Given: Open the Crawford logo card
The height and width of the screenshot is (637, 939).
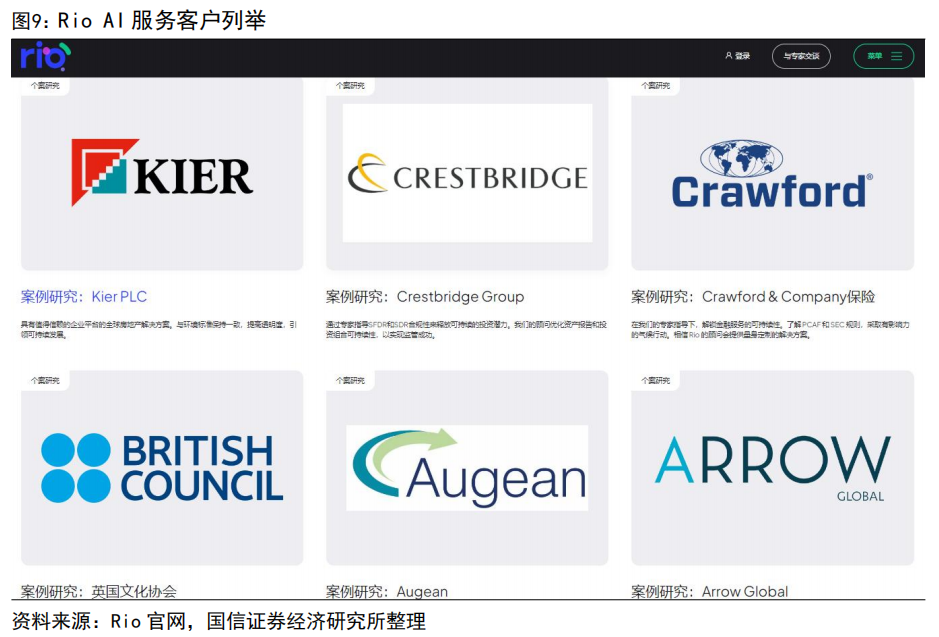Looking at the screenshot, I should [773, 174].
